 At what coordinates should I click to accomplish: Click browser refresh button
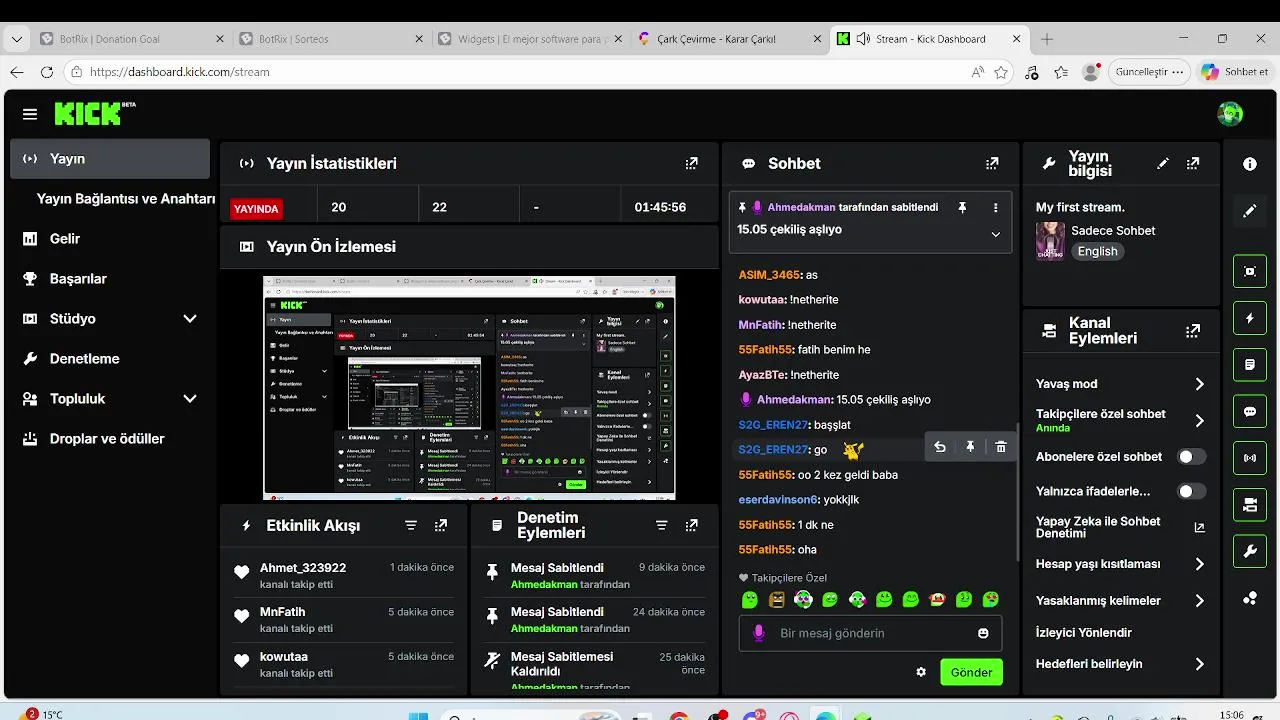pyautogui.click(x=47, y=72)
